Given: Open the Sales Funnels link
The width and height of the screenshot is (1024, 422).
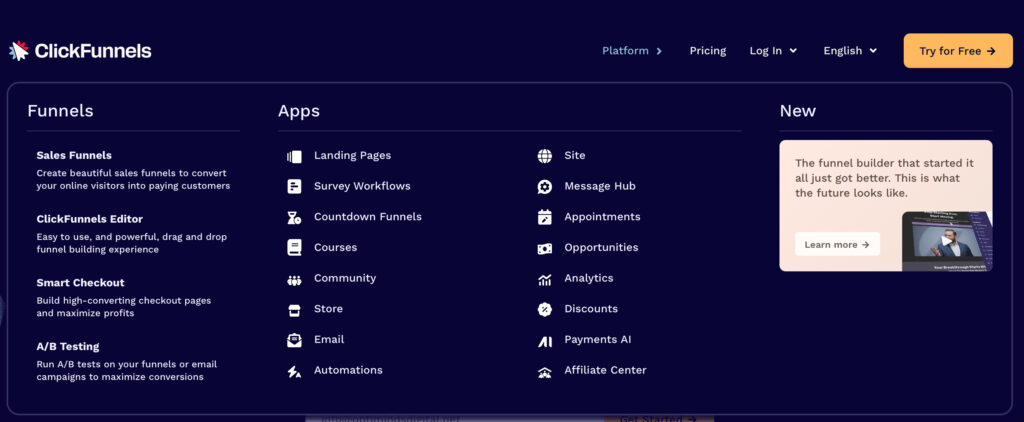Looking at the screenshot, I should 74,155.
